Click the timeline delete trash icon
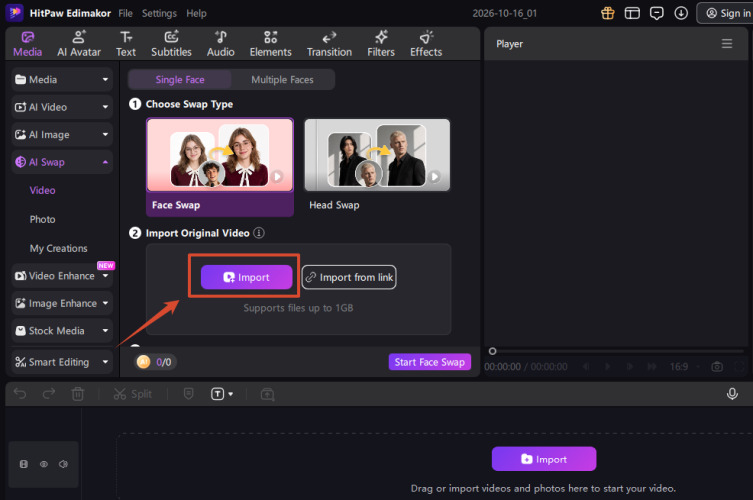753x500 pixels. [77, 394]
